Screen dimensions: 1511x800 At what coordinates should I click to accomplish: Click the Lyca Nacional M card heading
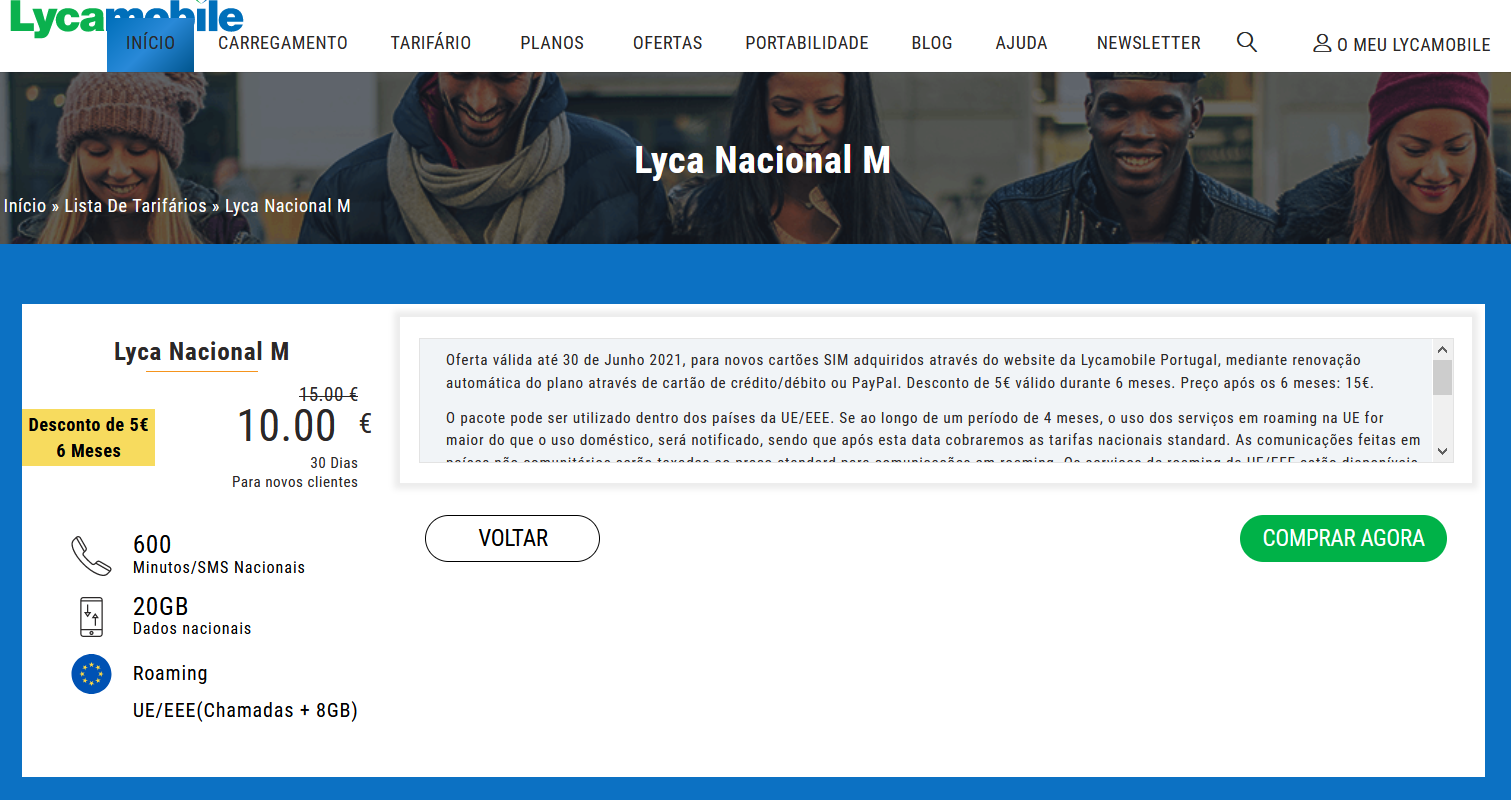click(x=202, y=352)
